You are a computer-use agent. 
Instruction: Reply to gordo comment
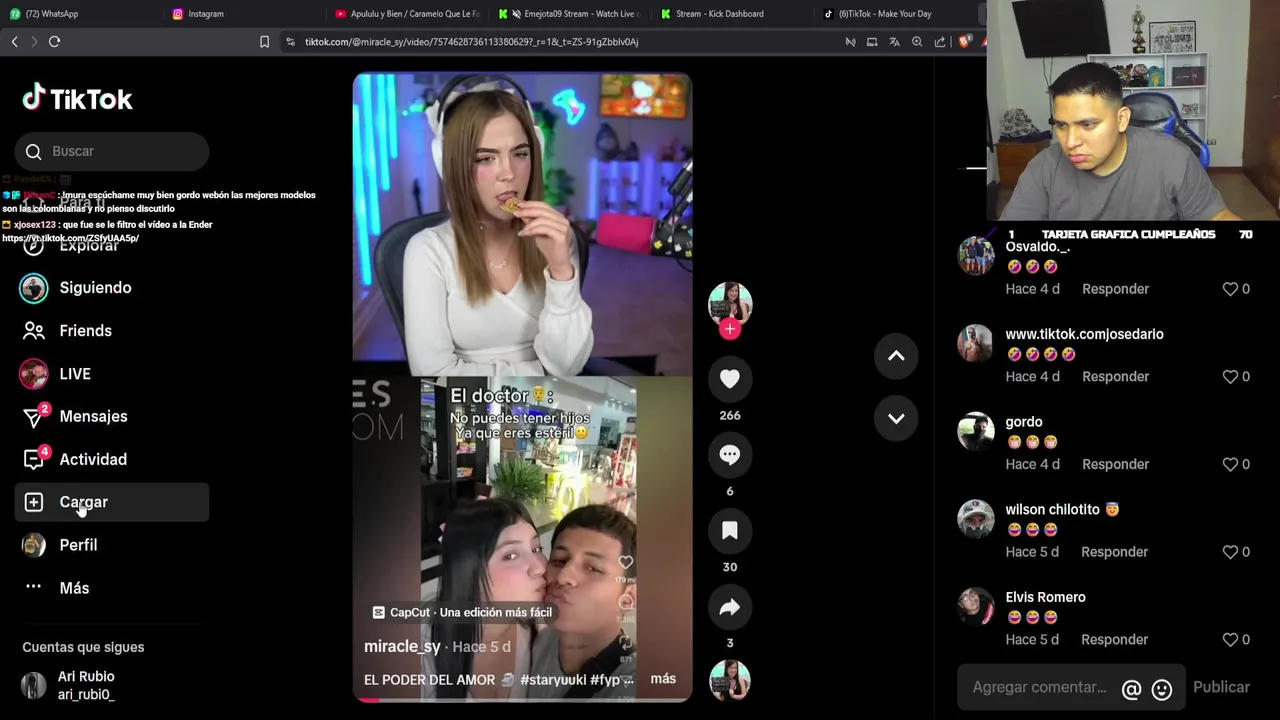[x=1115, y=464]
